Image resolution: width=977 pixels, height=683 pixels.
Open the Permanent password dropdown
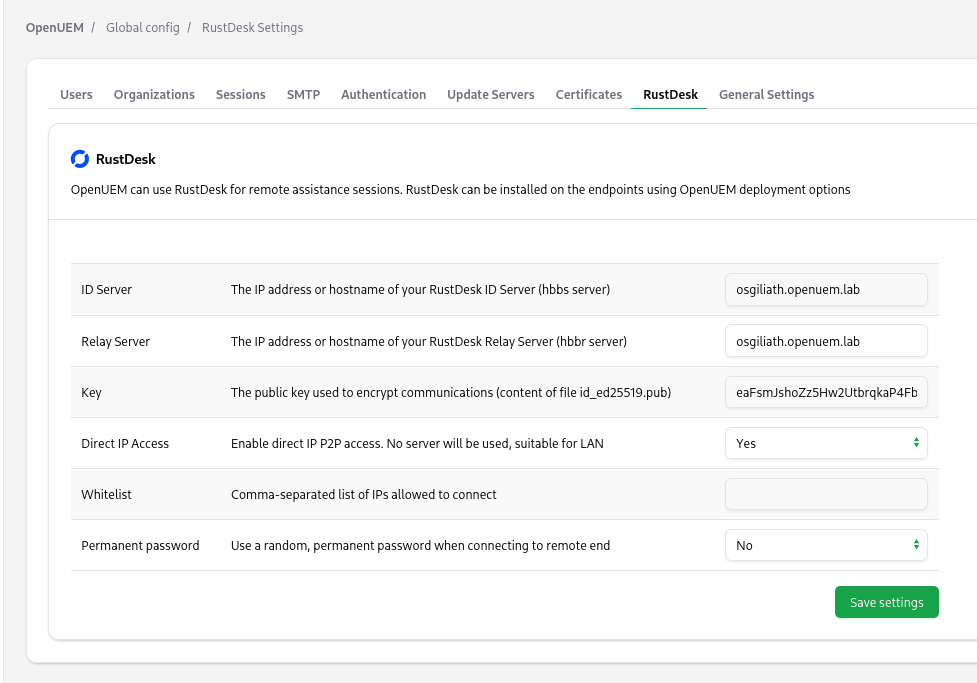(x=825, y=545)
